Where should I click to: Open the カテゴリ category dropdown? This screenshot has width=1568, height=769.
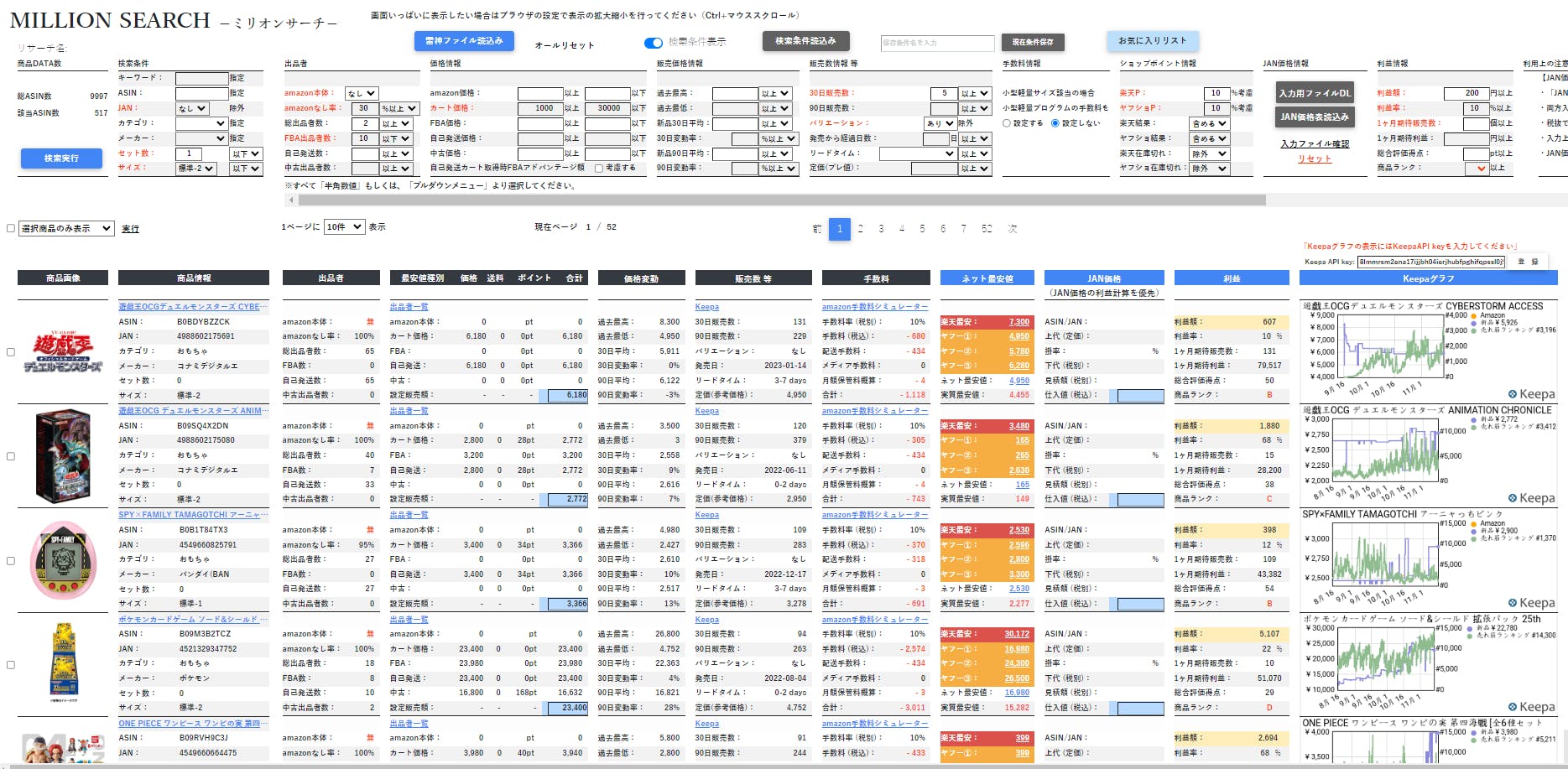[x=201, y=123]
